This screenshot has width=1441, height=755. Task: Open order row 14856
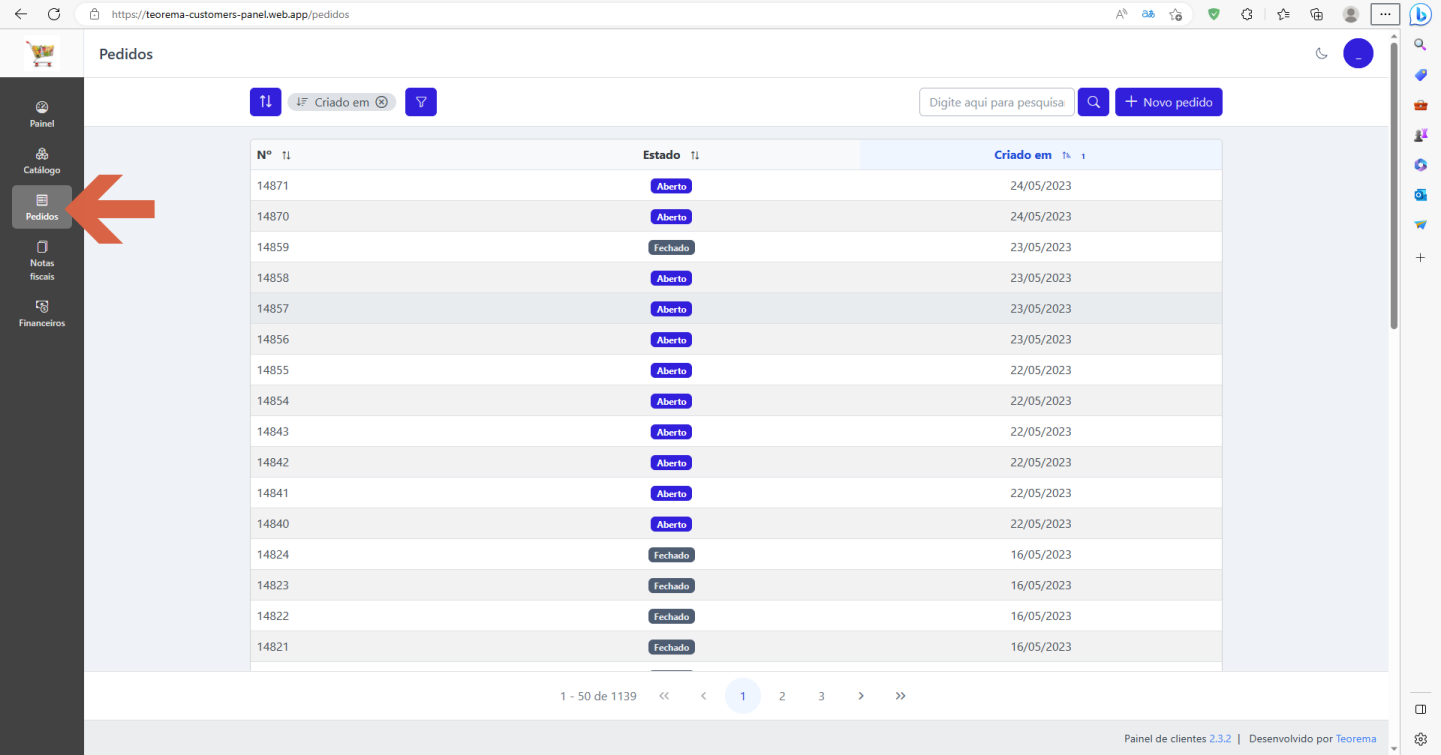(x=736, y=339)
